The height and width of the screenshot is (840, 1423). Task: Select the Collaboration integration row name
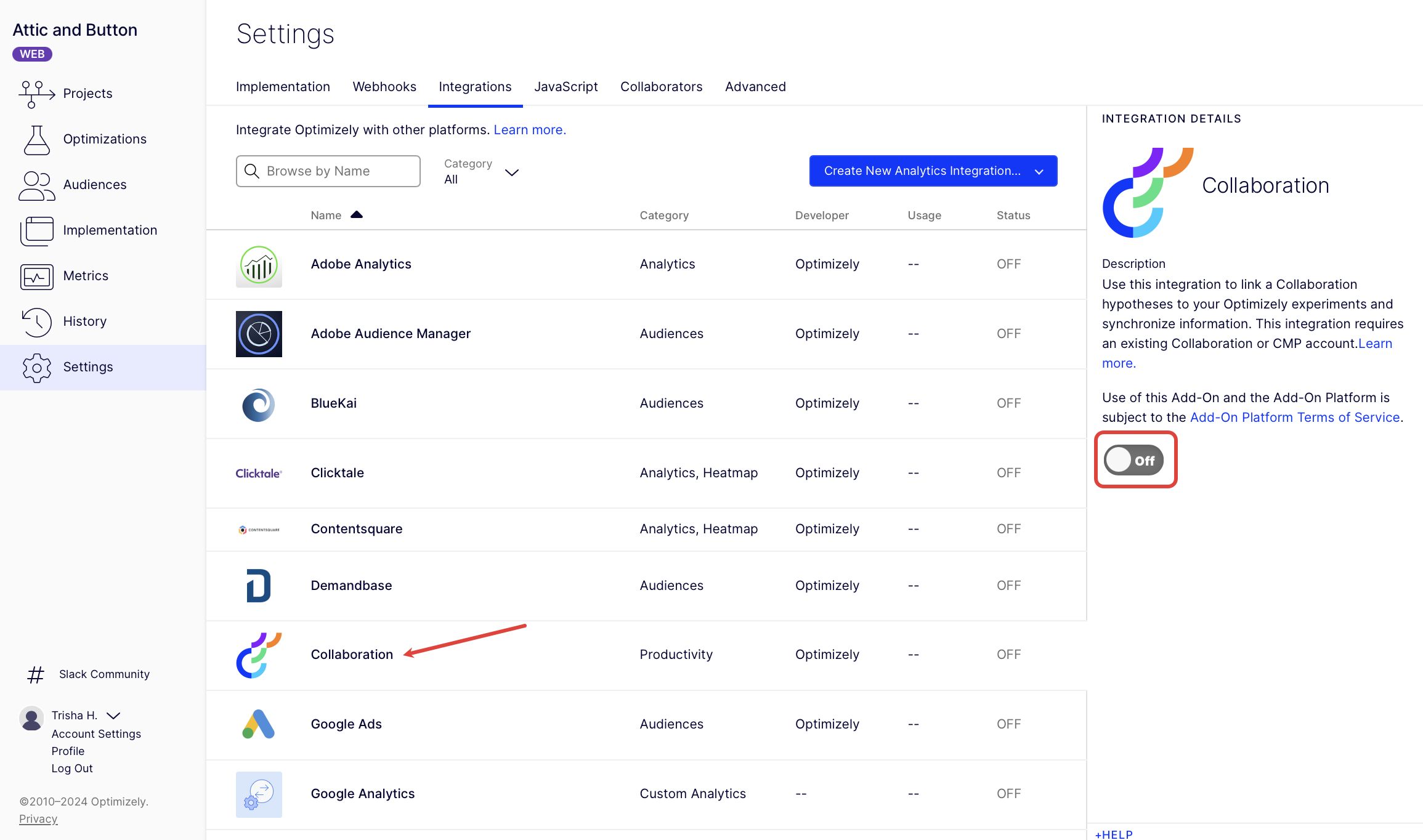point(352,655)
